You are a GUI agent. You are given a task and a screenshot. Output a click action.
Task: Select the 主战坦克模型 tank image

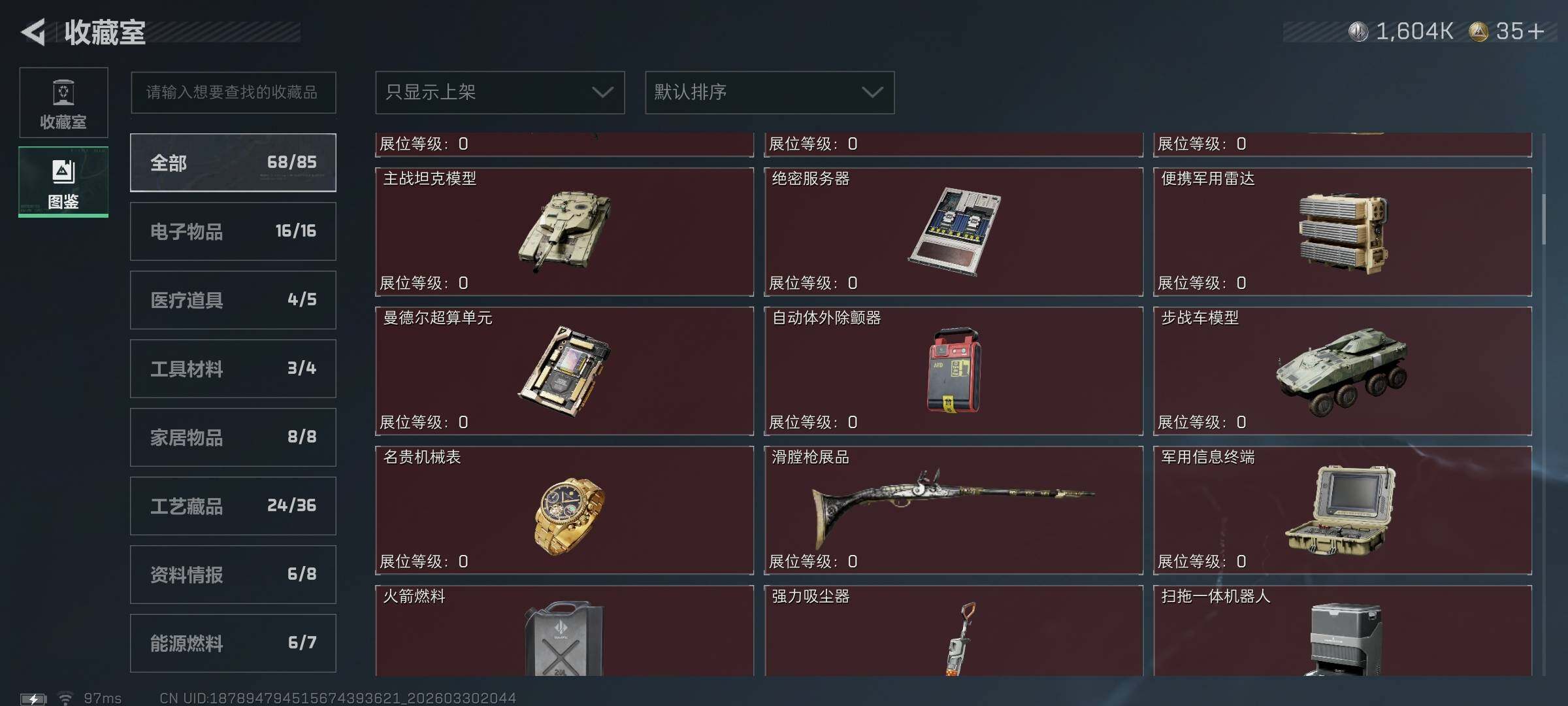(565, 230)
